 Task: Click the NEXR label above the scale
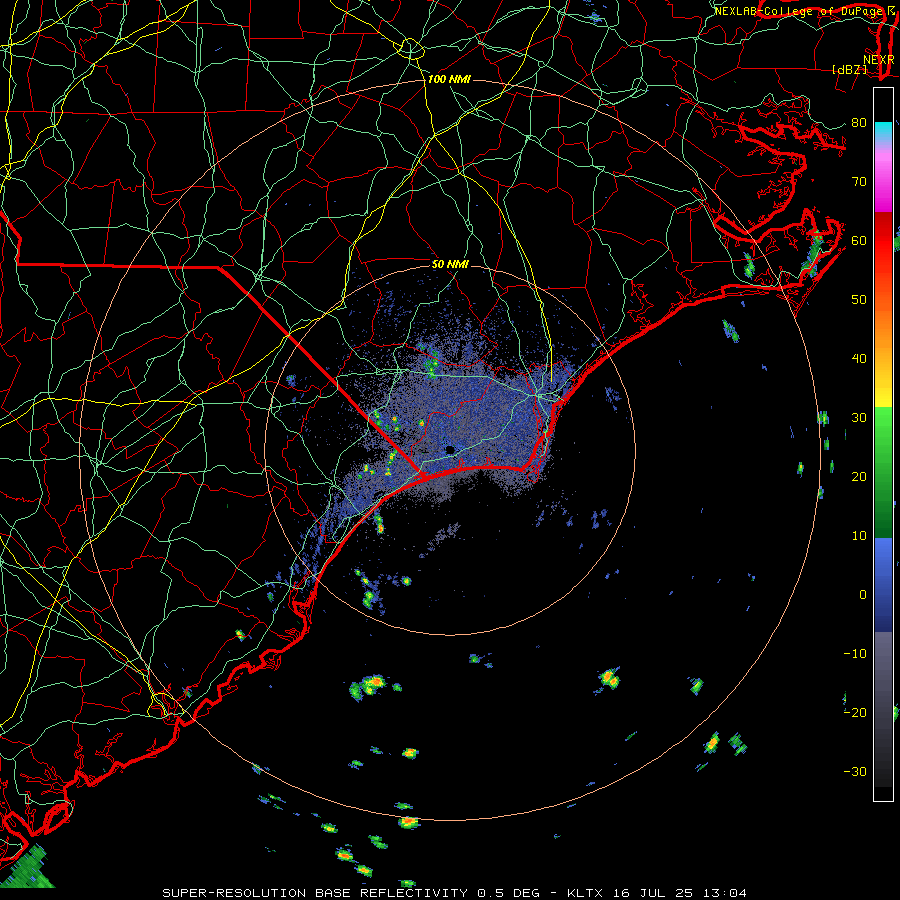coord(879,60)
